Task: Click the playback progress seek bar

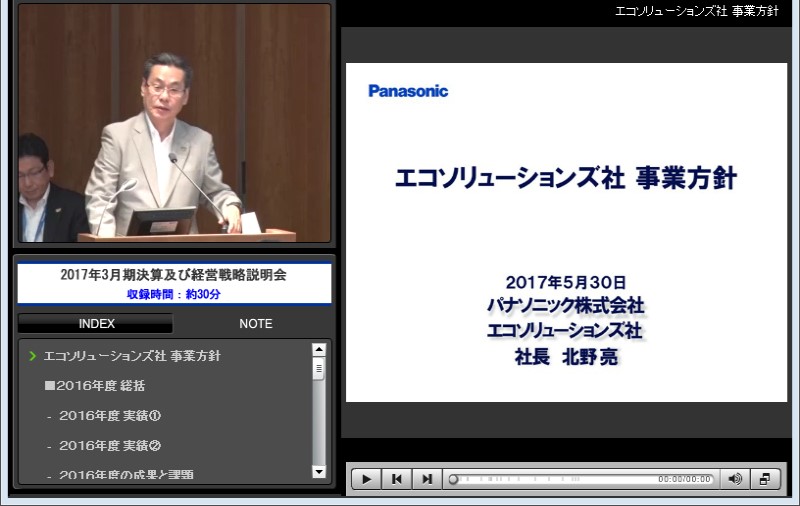Action: click(x=582, y=479)
